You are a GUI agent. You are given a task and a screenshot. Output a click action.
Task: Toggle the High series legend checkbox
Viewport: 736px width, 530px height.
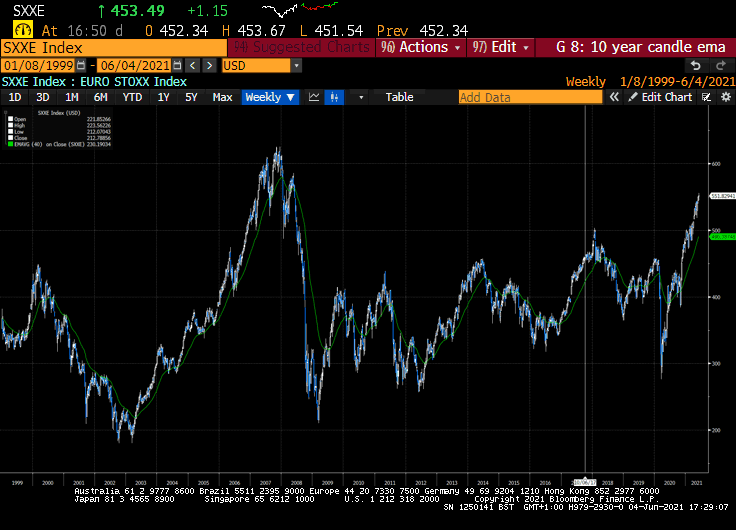click(x=10, y=125)
